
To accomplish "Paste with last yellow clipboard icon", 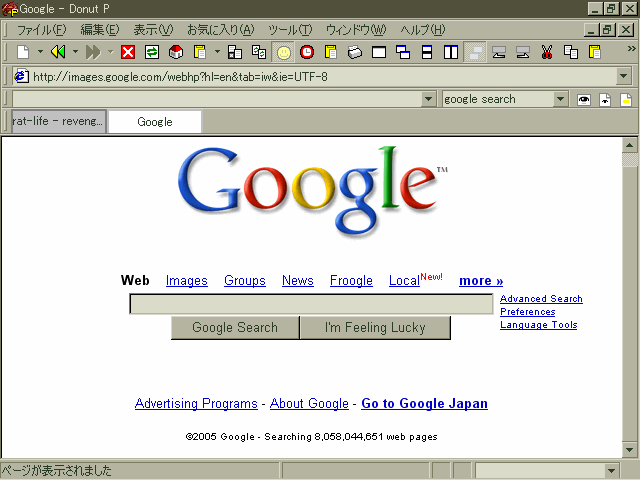I will (595, 52).
